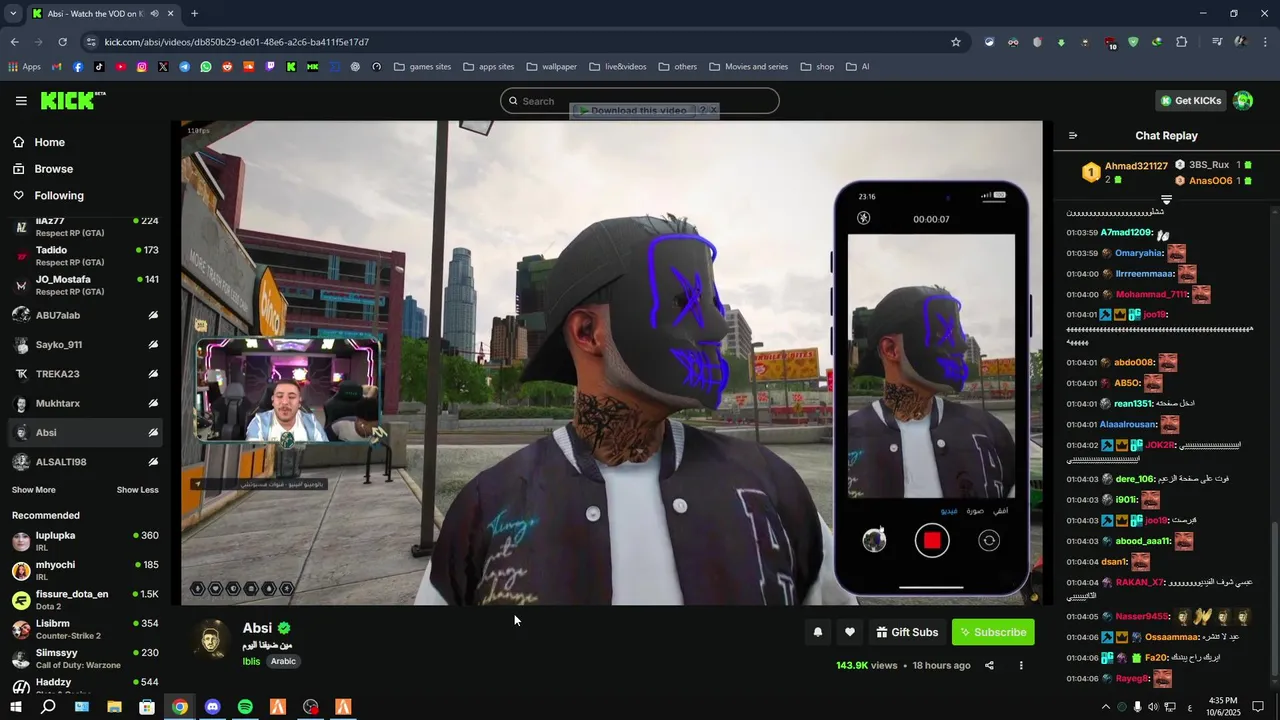Collapse the Chat Replay panel
The image size is (1280, 720).
pos(1073,136)
